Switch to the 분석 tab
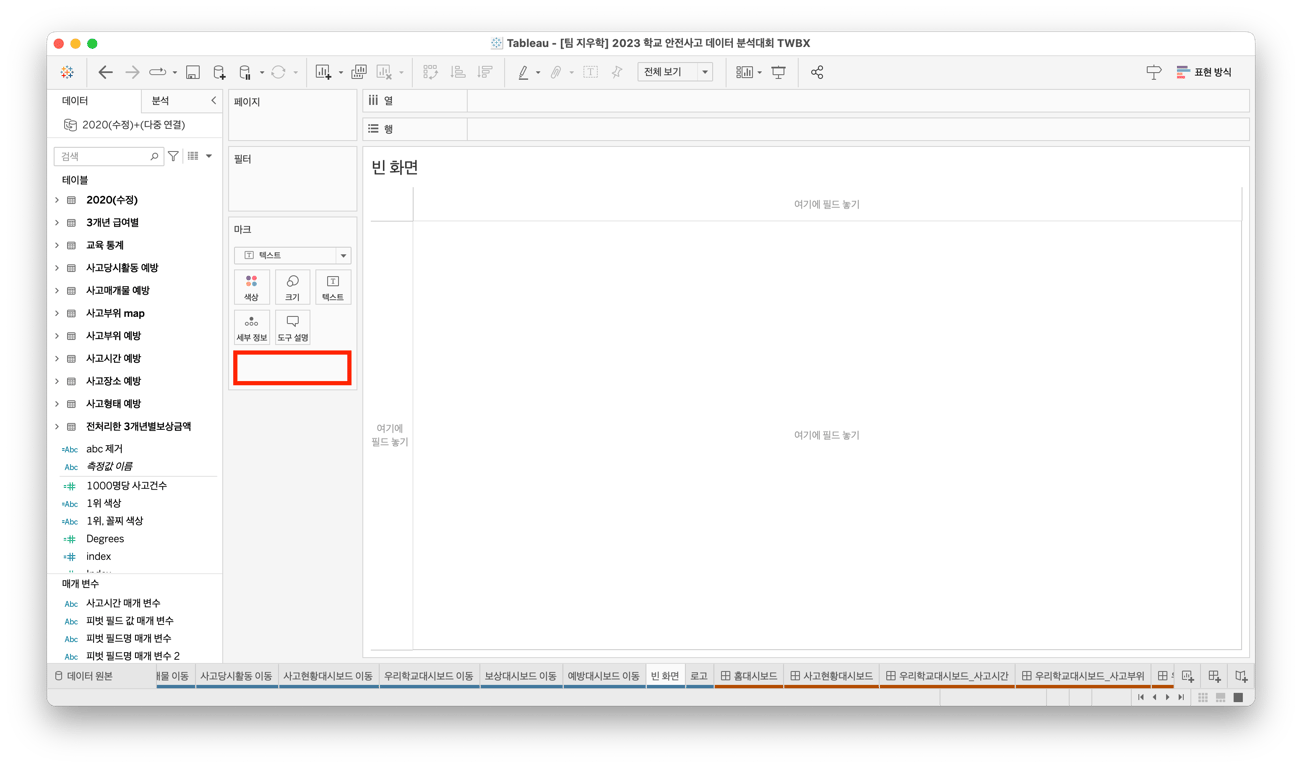1302x768 pixels. (x=160, y=101)
